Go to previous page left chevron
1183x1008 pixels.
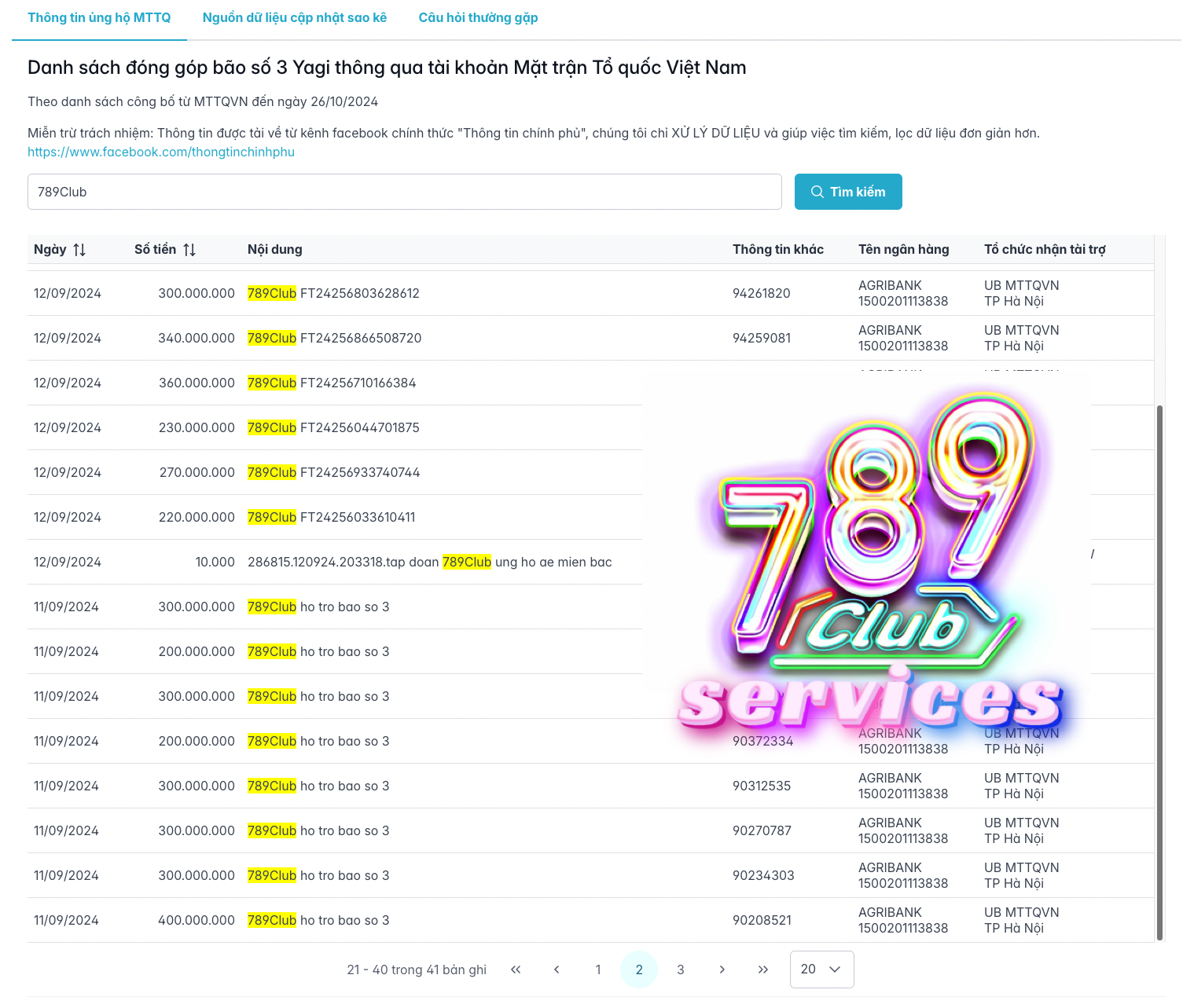click(x=557, y=970)
